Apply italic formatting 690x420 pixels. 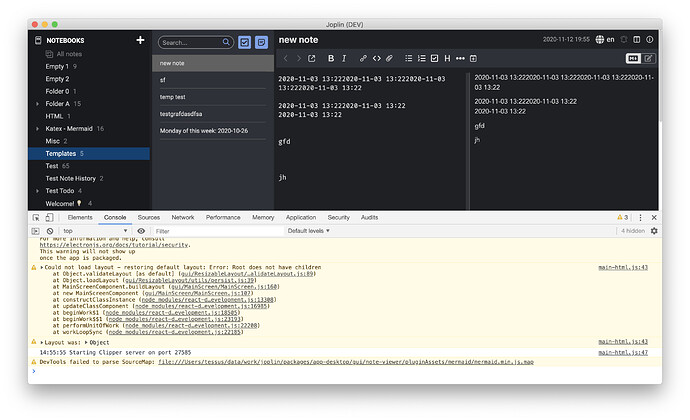pyautogui.click(x=344, y=58)
